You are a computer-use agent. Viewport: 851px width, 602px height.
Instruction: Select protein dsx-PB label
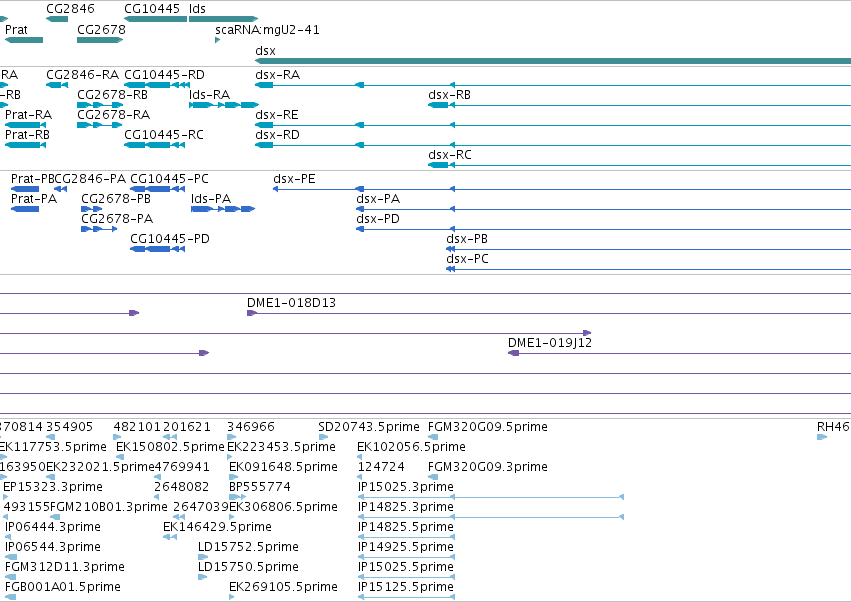[x=467, y=239]
